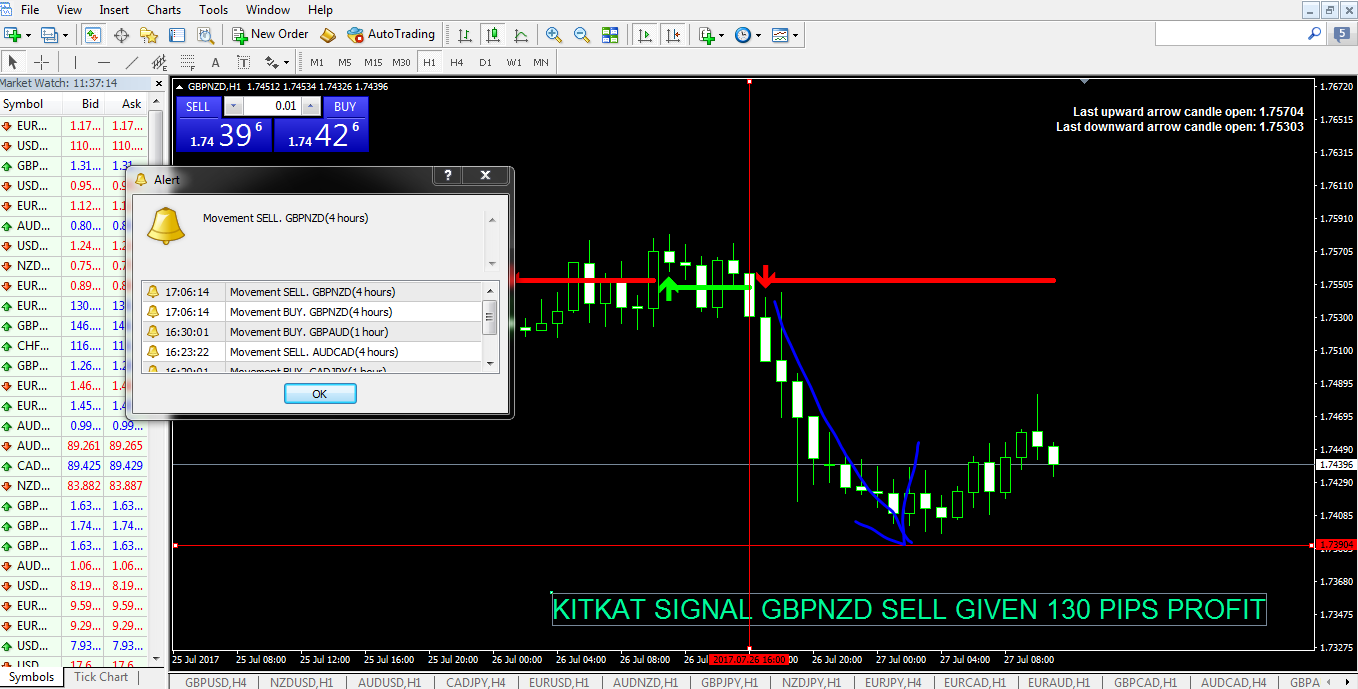Click the 0.01 lot volume field
The image size is (1358, 689).
[x=272, y=107]
